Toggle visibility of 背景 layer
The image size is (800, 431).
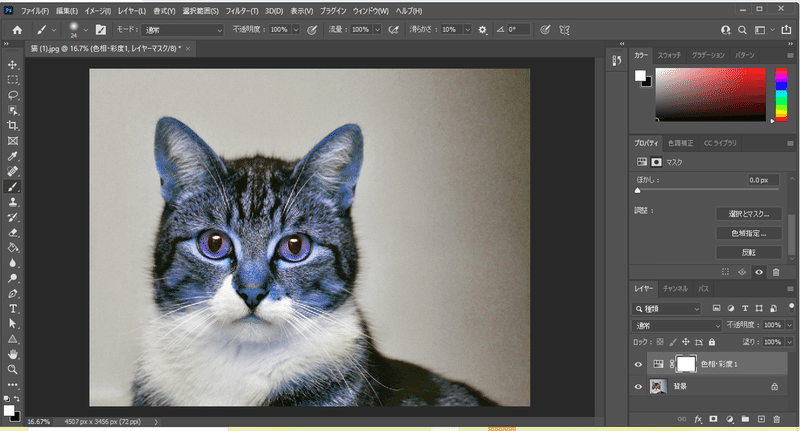(638, 386)
